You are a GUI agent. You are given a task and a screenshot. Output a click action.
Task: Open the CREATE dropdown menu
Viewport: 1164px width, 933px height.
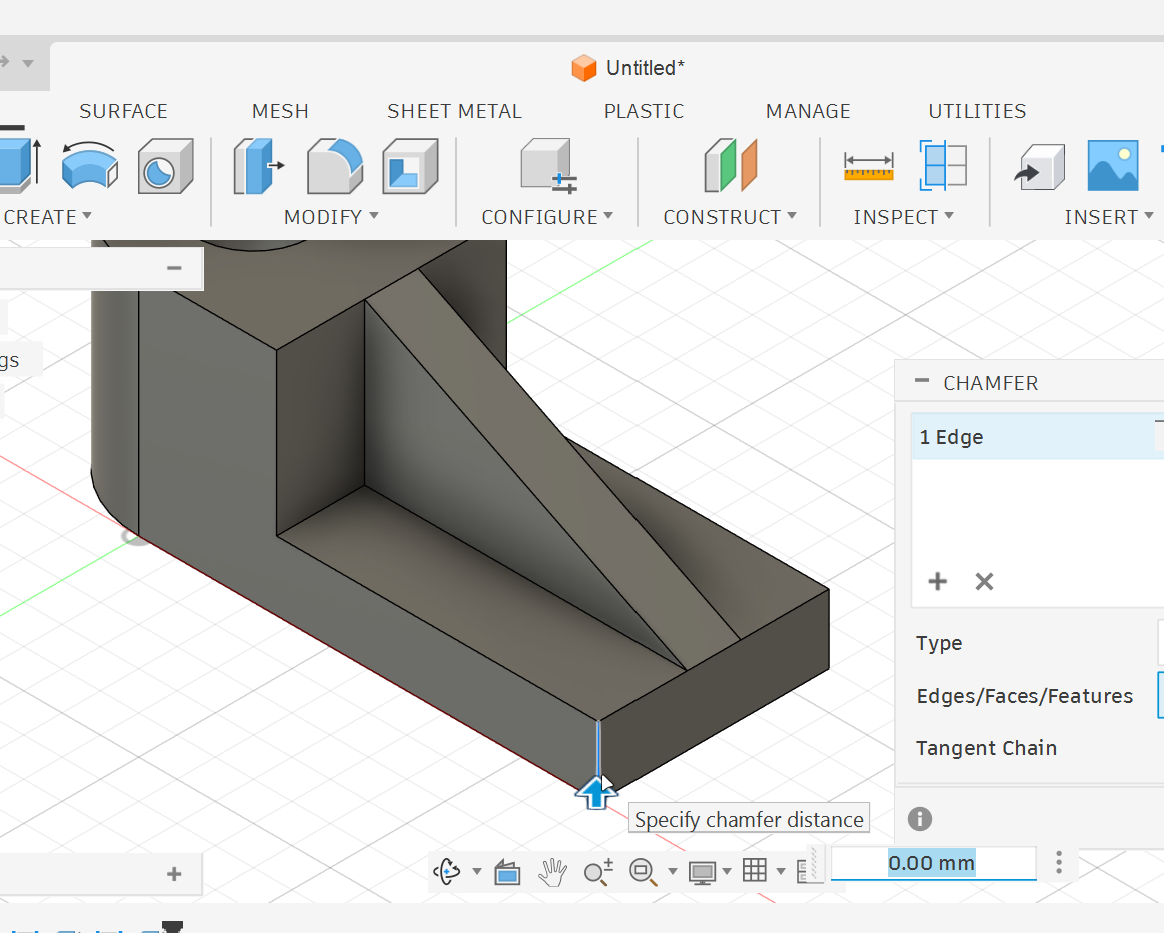[48, 217]
